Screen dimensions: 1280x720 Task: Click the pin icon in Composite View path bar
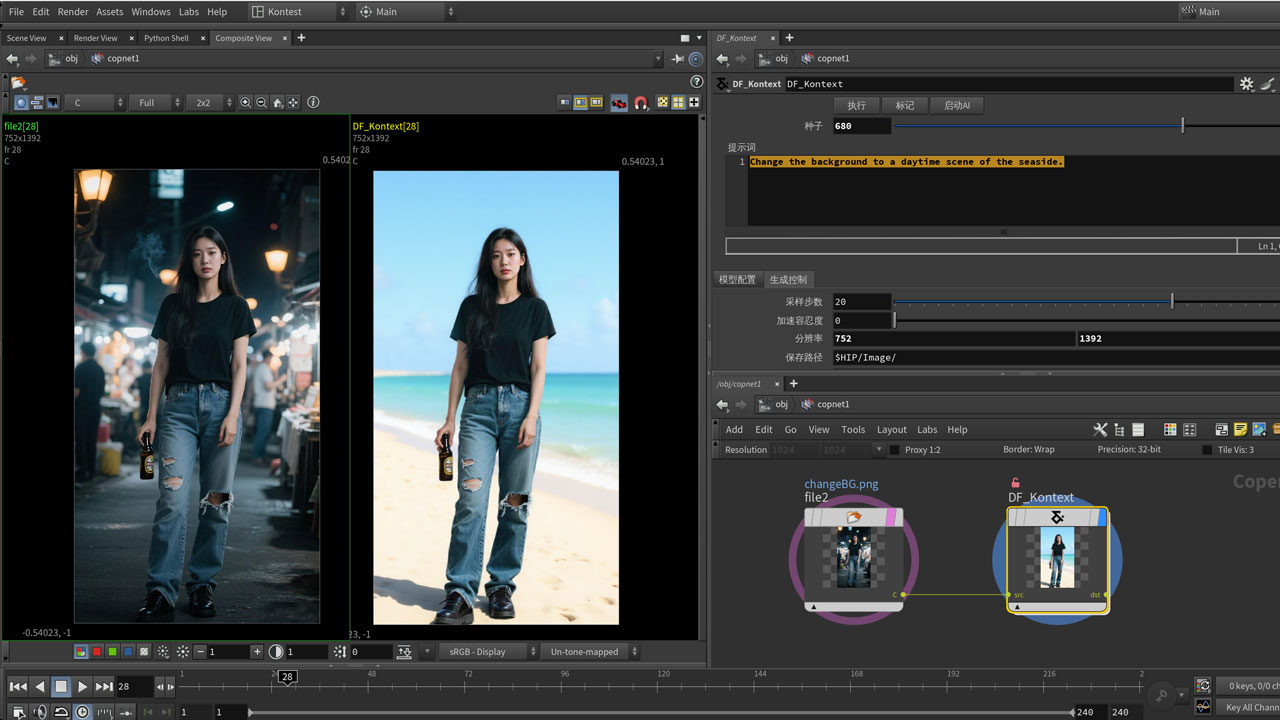tap(677, 59)
